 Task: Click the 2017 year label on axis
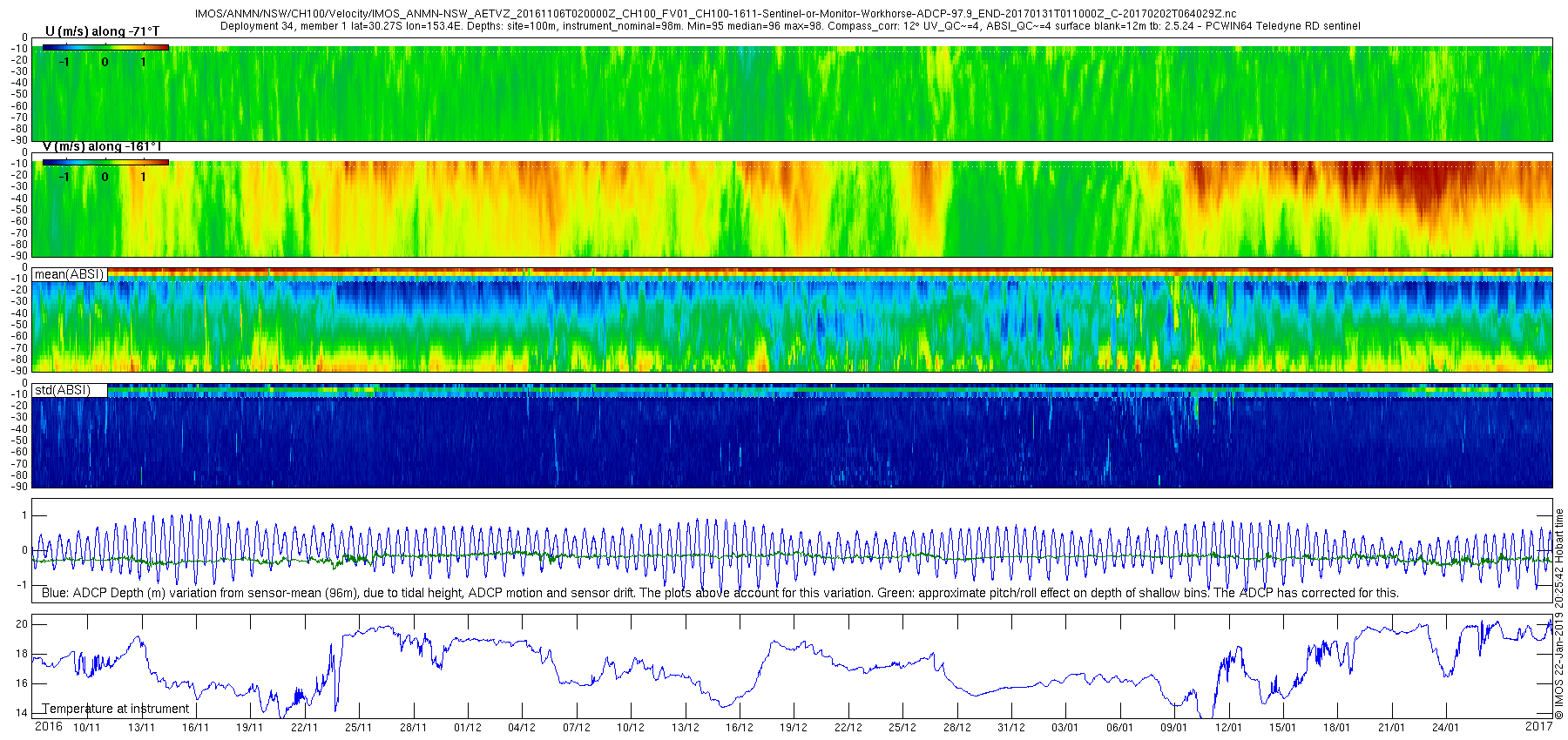(1538, 726)
